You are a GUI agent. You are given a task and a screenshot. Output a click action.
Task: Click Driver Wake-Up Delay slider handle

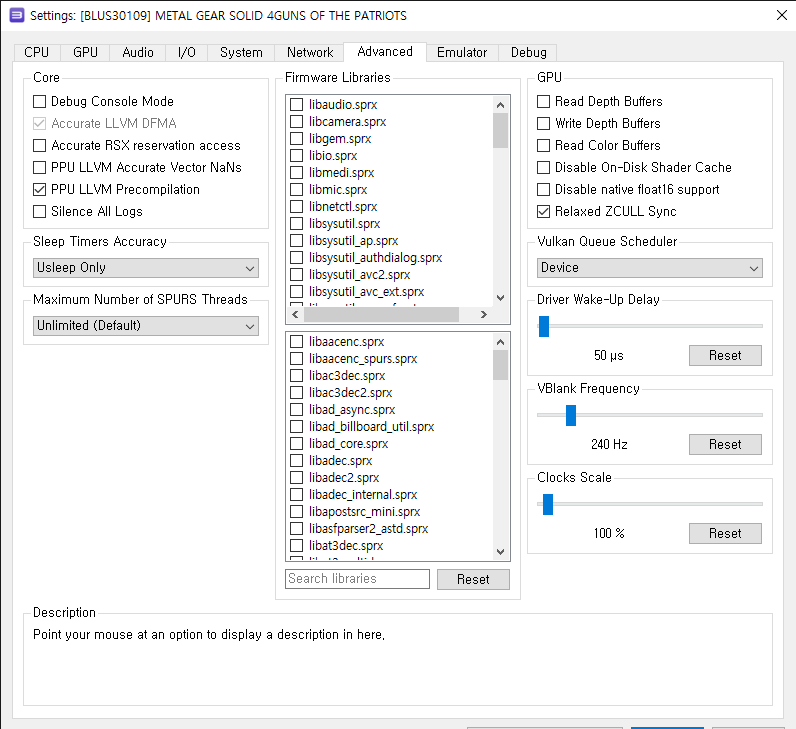[544, 326]
